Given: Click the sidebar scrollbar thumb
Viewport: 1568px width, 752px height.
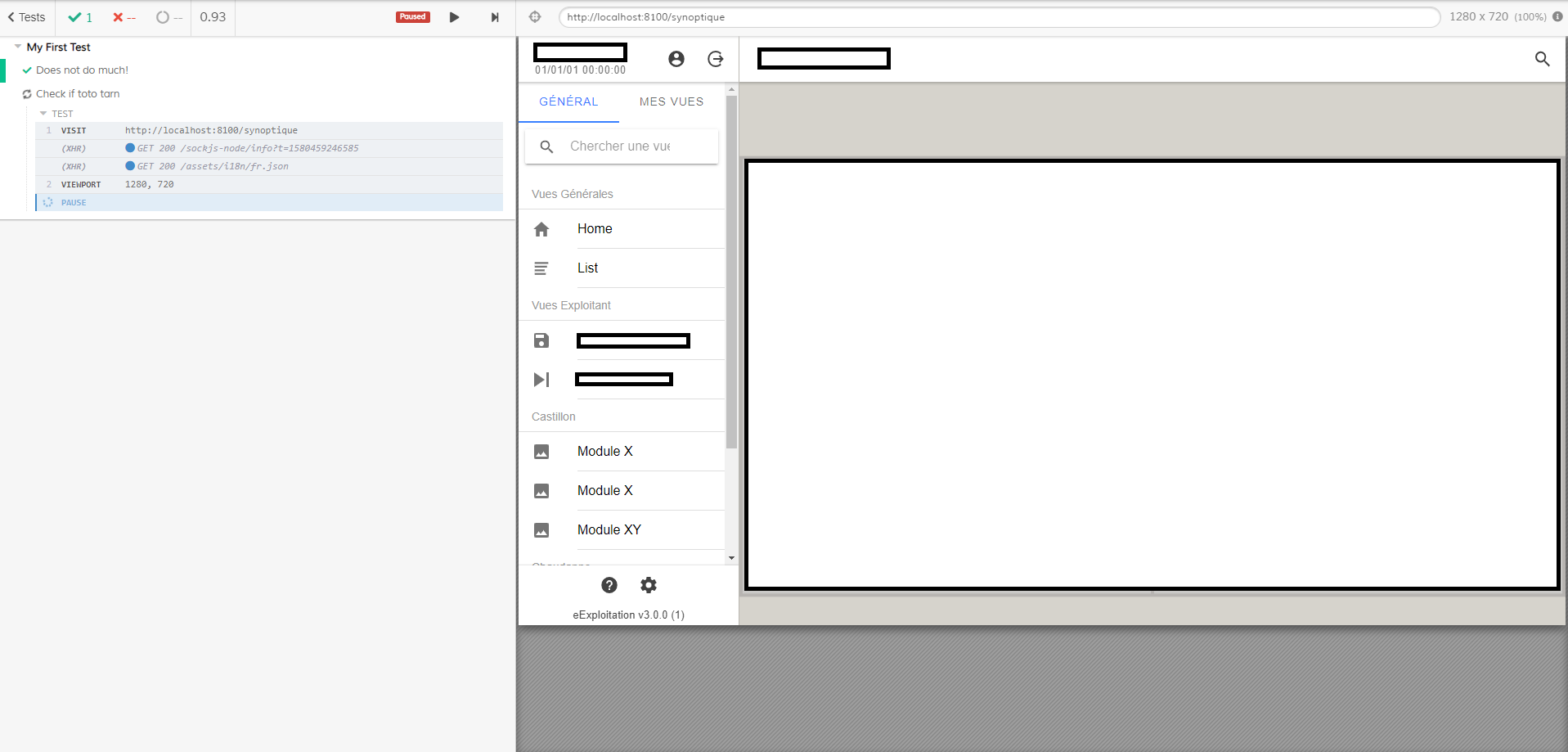Looking at the screenshot, I should click(731, 272).
